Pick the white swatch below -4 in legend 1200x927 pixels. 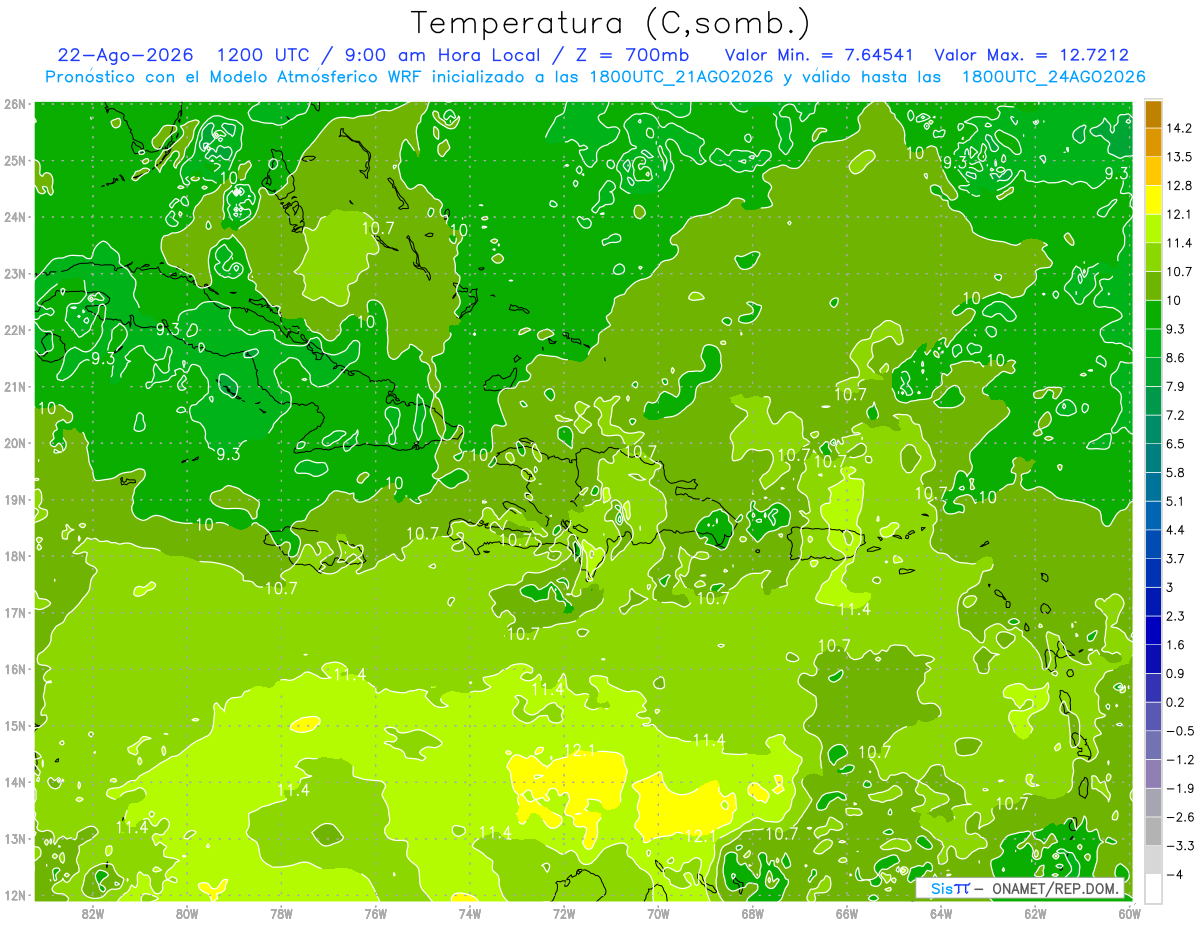(1153, 888)
